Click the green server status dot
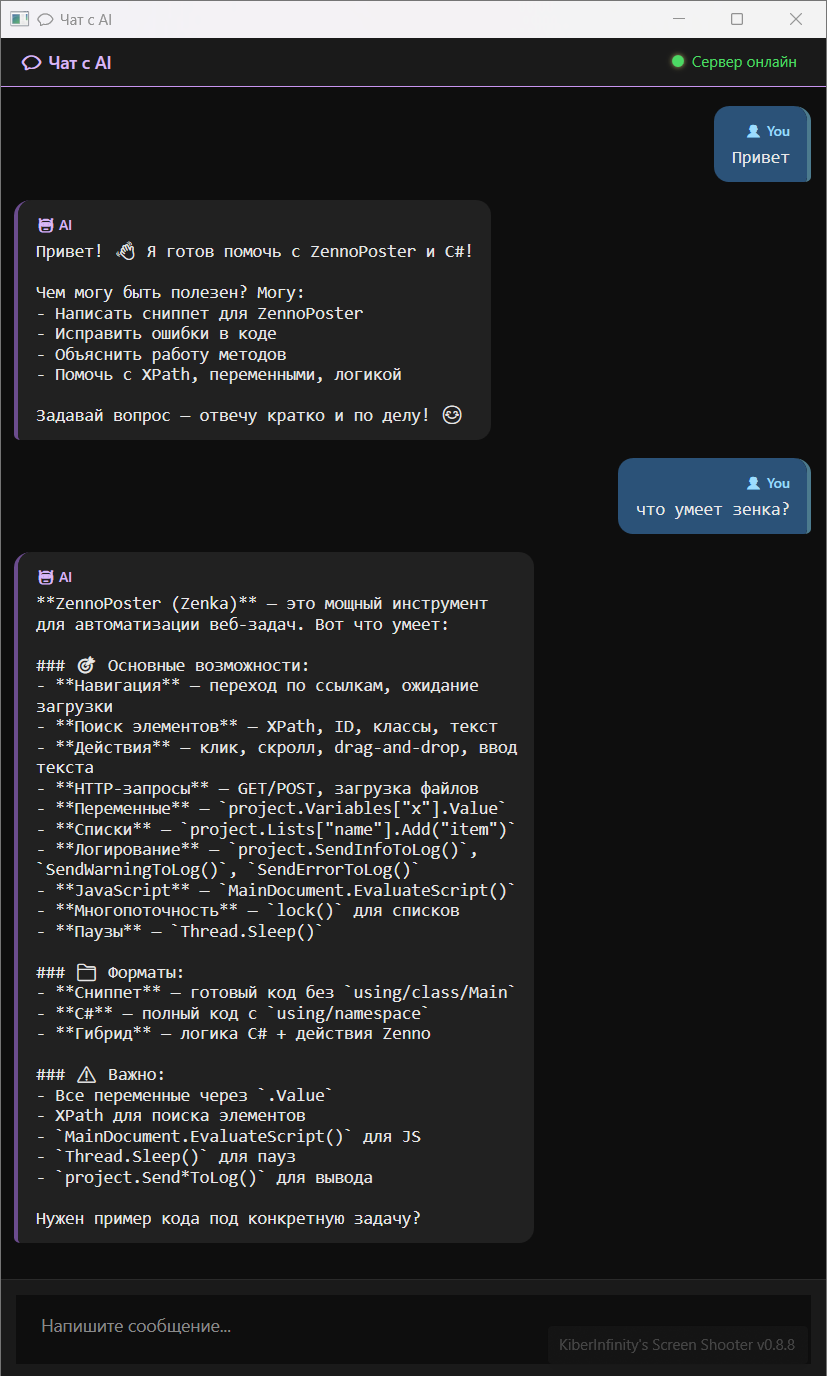 tap(678, 62)
